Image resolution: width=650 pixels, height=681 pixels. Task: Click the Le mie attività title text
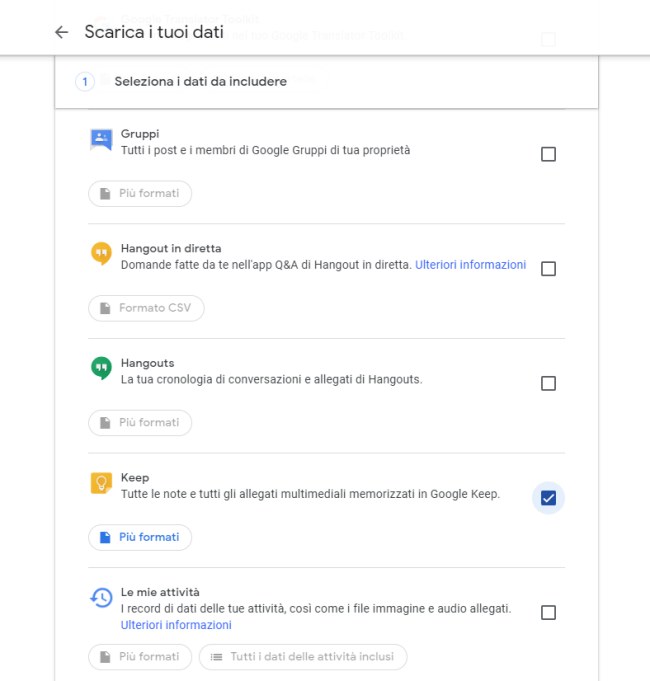(x=160, y=592)
